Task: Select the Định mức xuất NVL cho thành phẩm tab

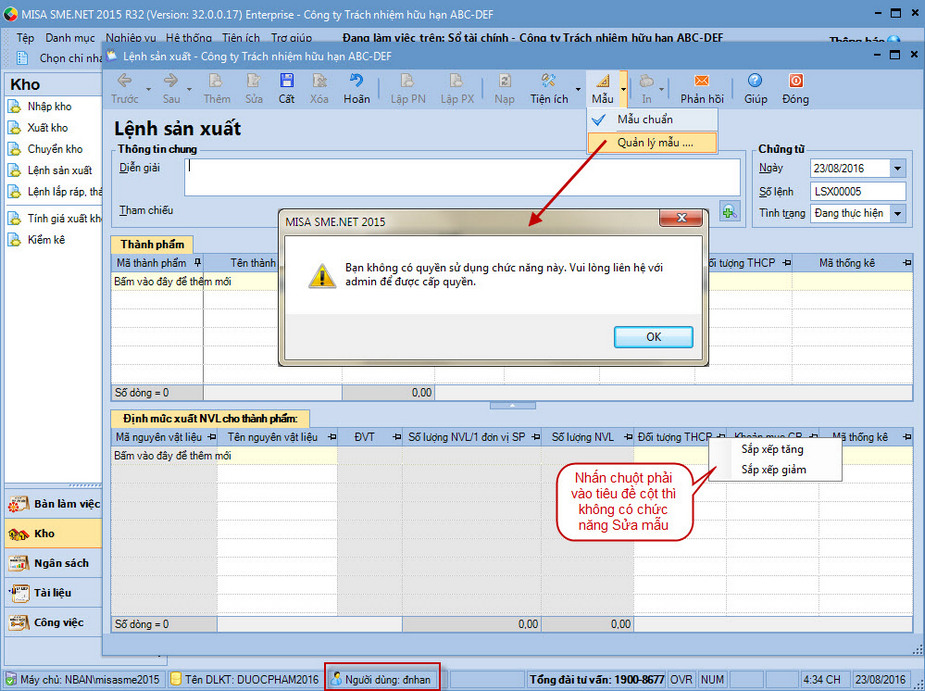Action: pos(210,418)
